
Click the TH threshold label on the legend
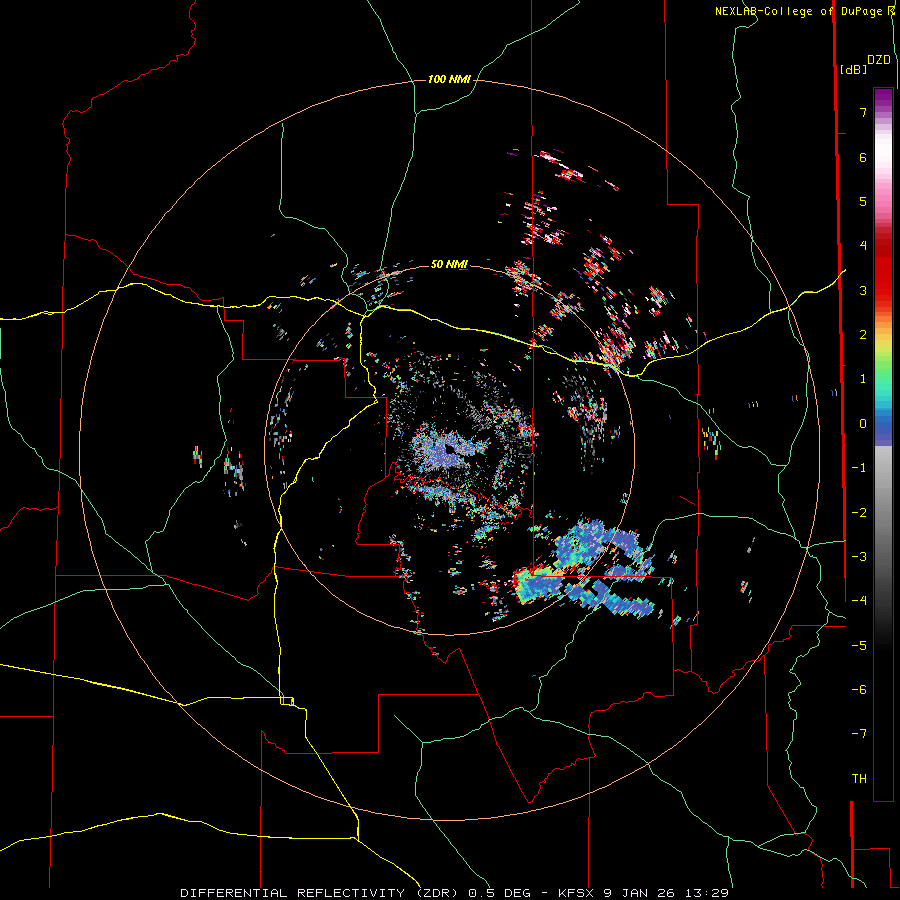tap(859, 779)
